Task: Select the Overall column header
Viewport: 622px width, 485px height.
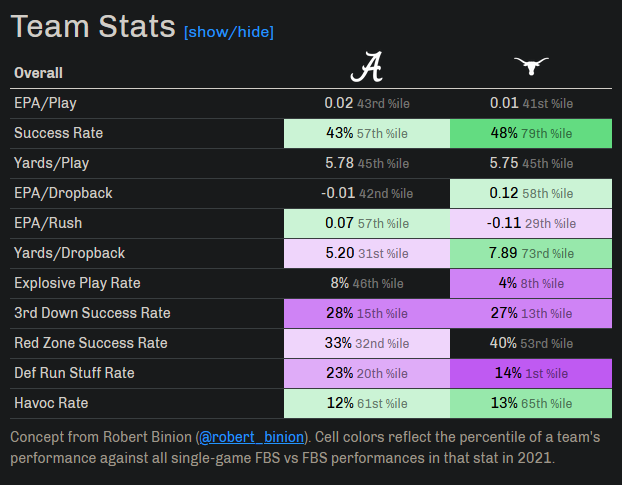Action: coord(38,73)
